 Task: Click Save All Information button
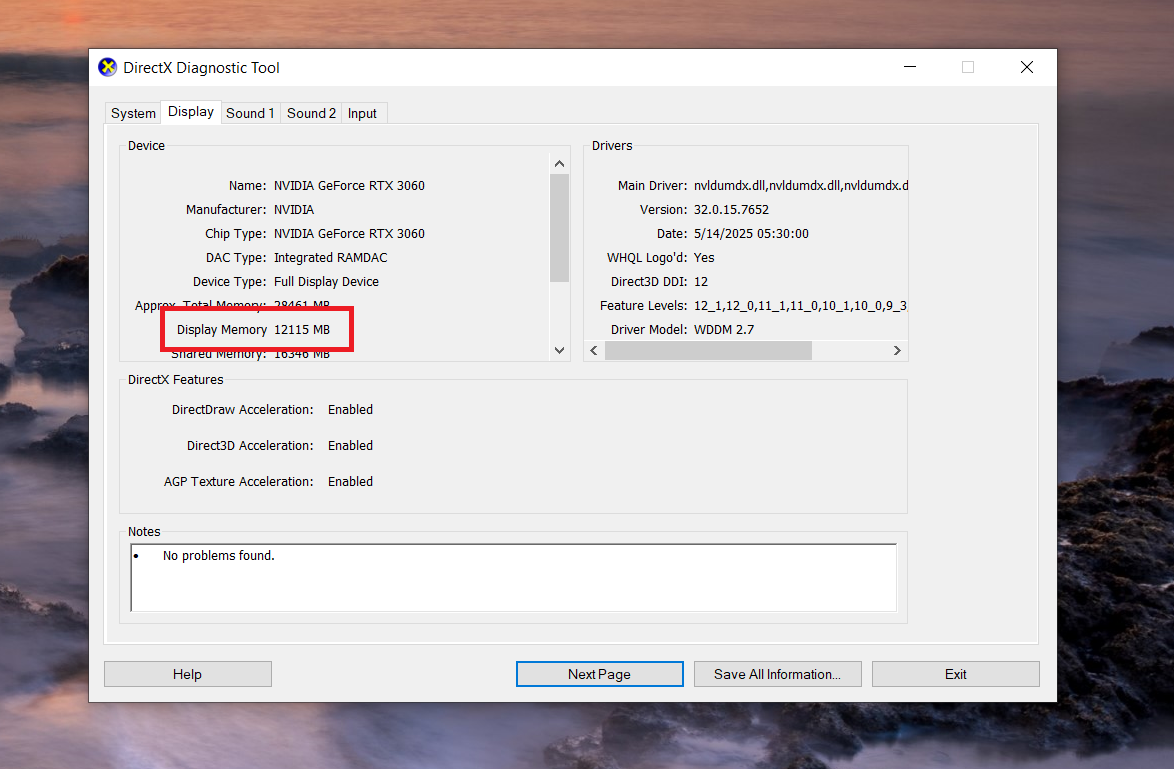click(x=777, y=674)
